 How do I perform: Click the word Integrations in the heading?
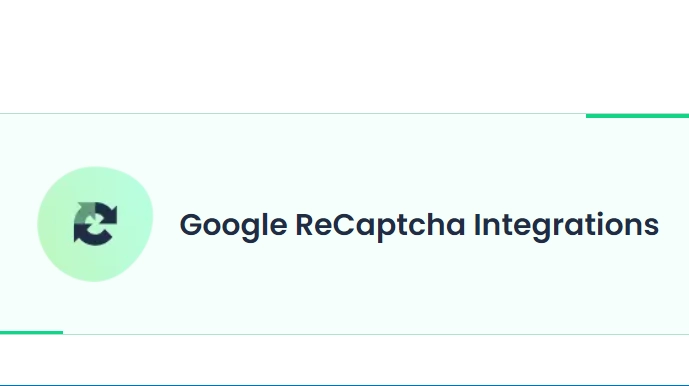566,226
